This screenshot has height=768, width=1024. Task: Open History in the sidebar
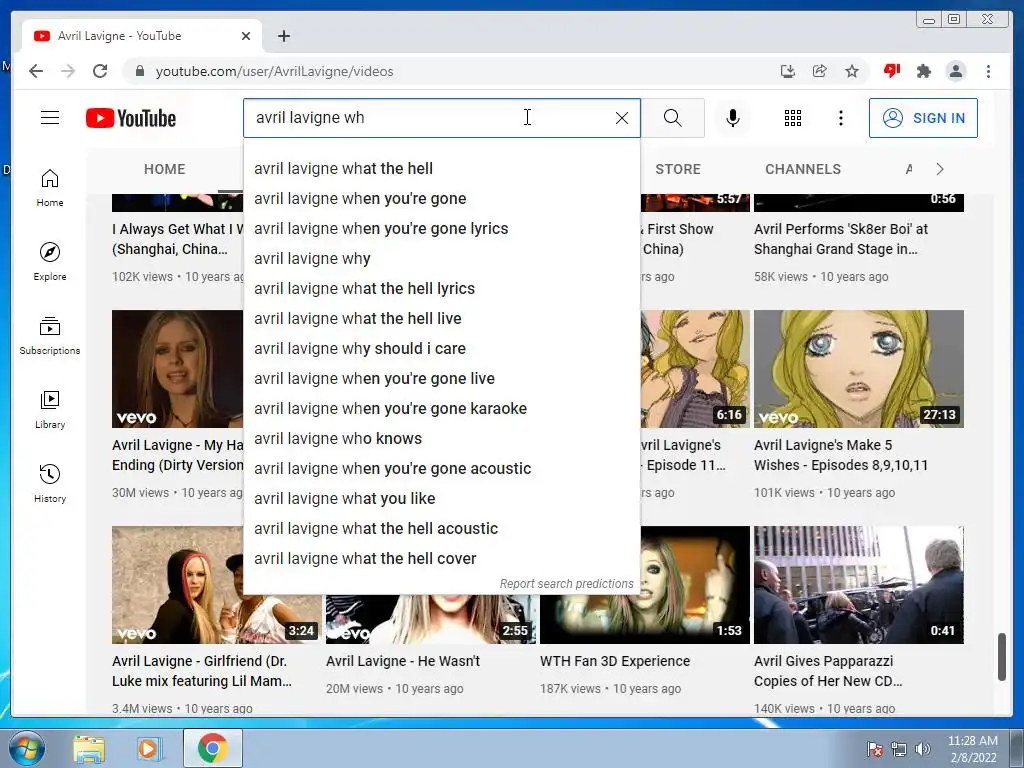point(50,483)
